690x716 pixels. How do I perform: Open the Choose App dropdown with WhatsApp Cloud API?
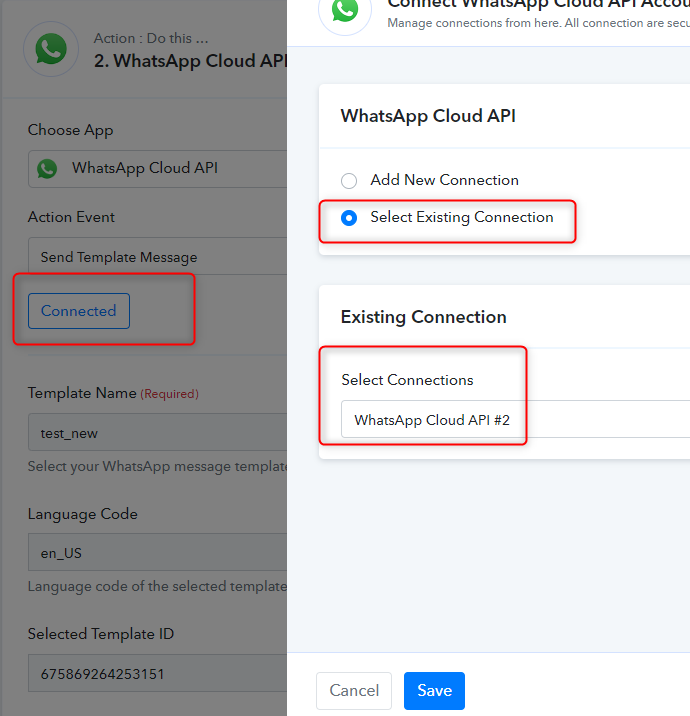click(x=158, y=168)
